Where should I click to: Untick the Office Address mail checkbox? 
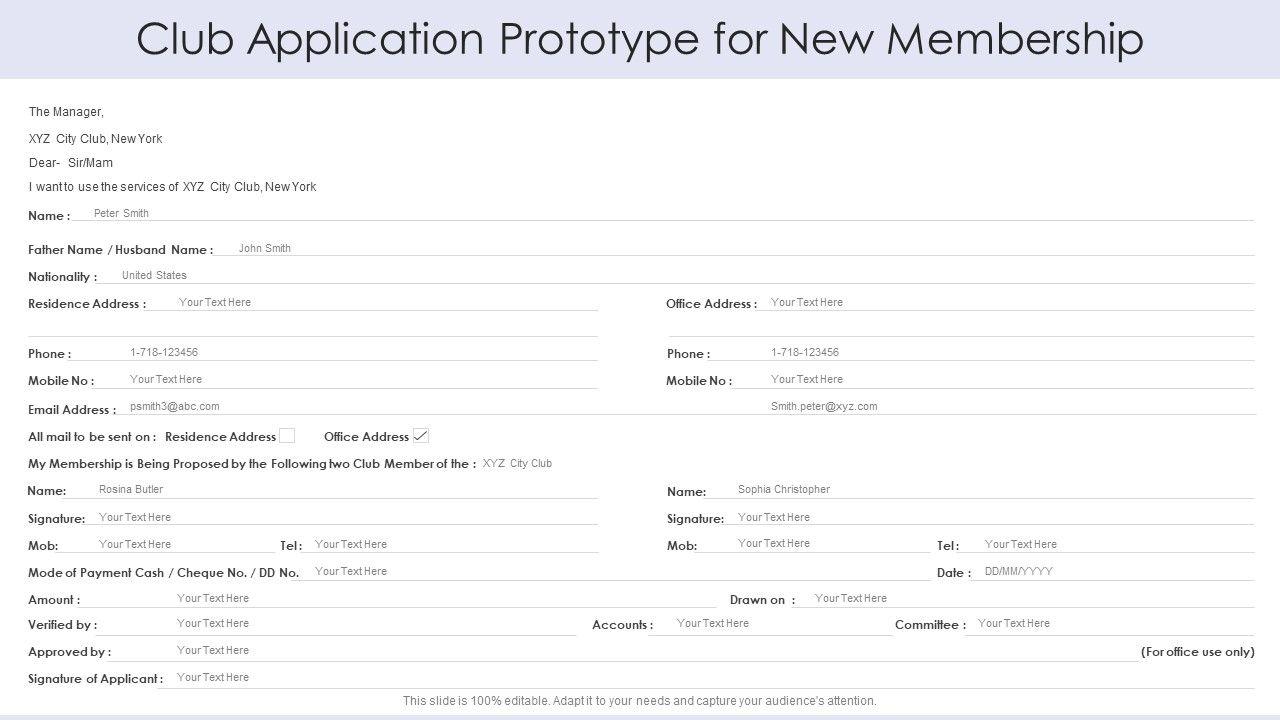coord(421,435)
